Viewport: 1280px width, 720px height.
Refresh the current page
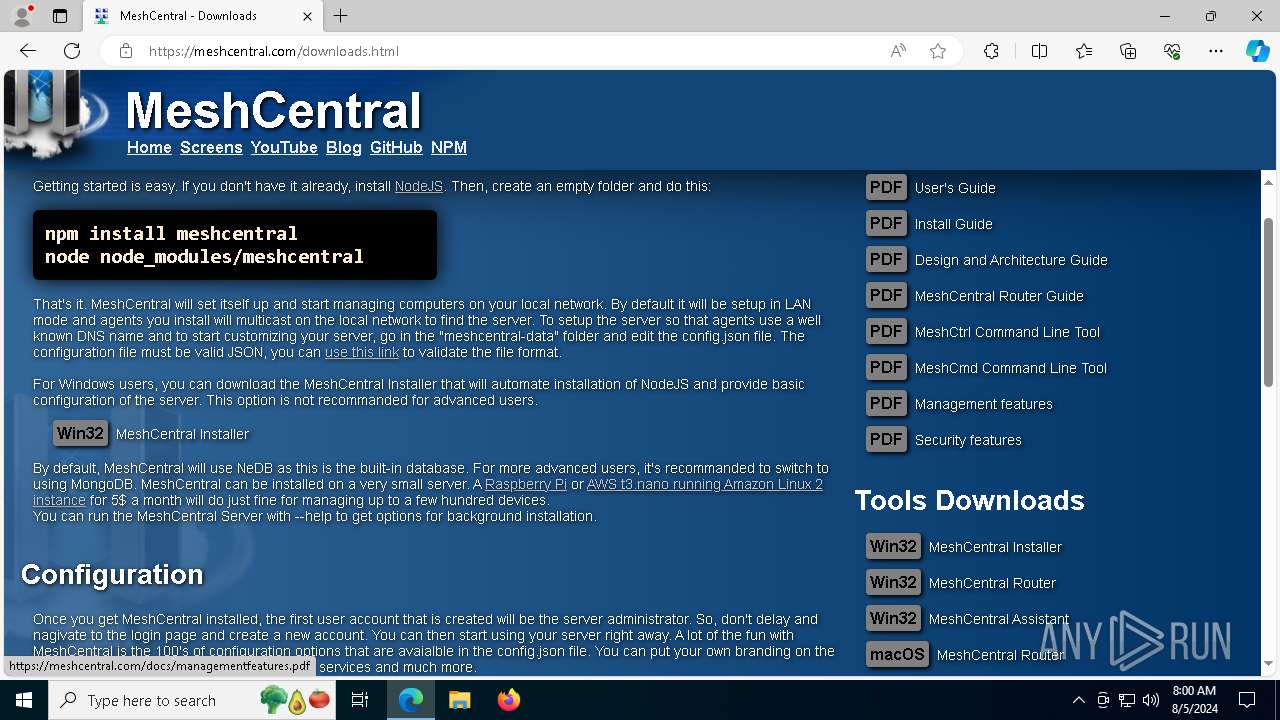click(x=72, y=51)
